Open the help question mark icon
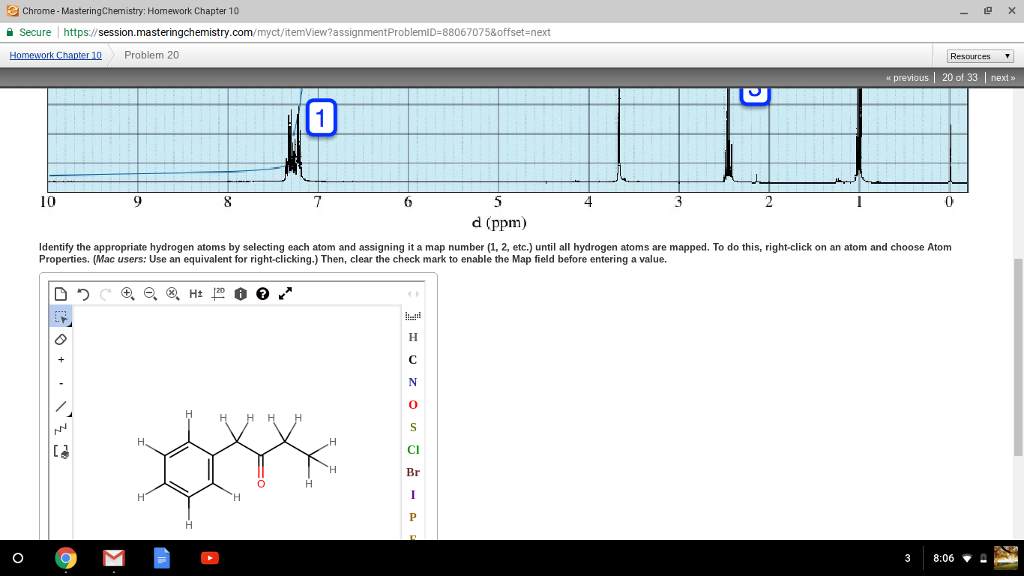Screen dimensions: 1024x576 [x=261, y=293]
